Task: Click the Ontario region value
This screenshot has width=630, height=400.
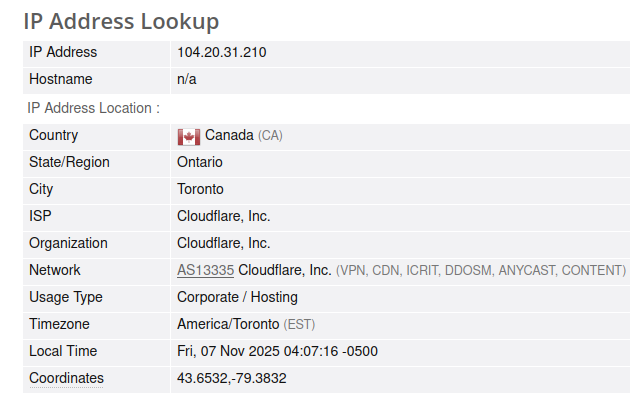Action: [x=200, y=162]
